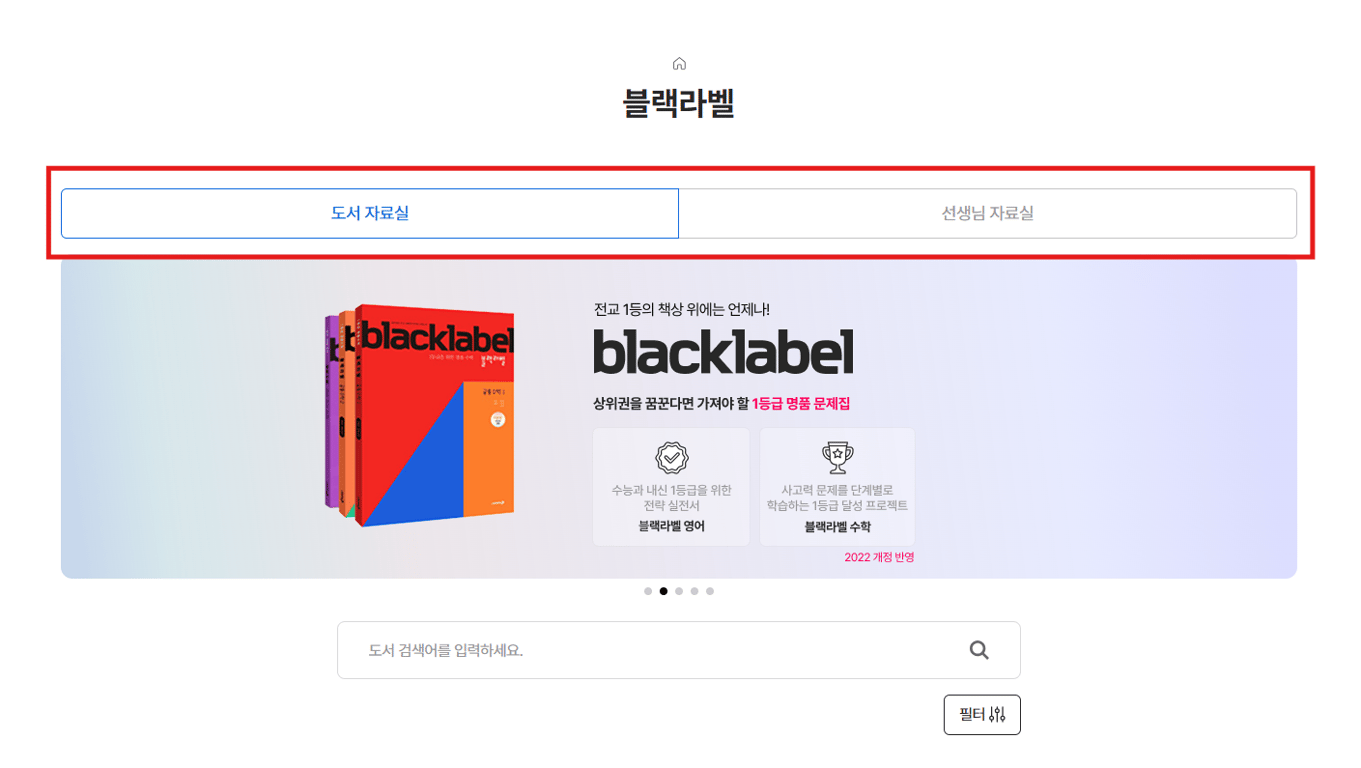Go to the home icon above 블랙라벨
The height and width of the screenshot is (768, 1361).
click(679, 64)
